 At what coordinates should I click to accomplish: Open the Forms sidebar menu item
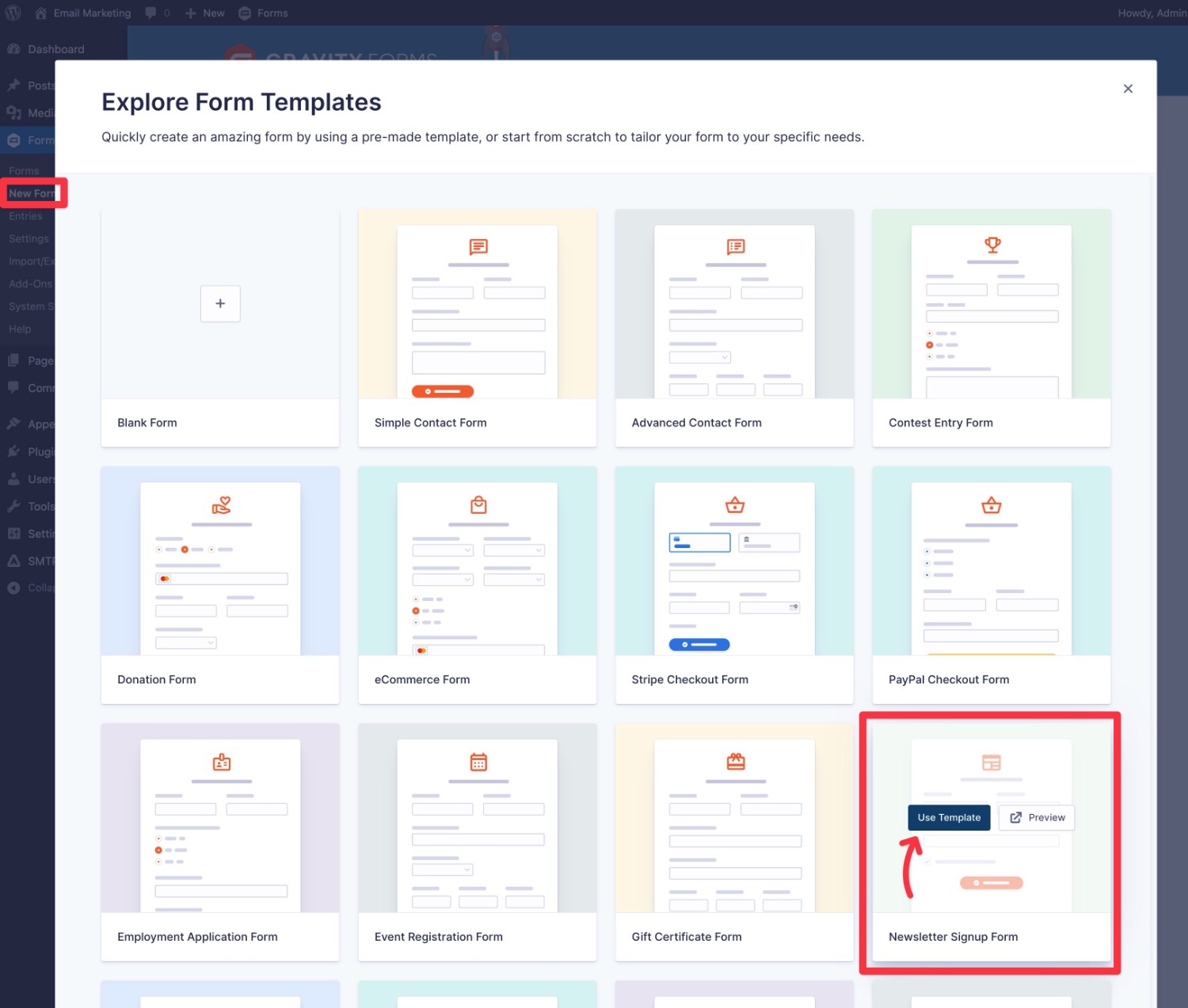click(x=28, y=140)
